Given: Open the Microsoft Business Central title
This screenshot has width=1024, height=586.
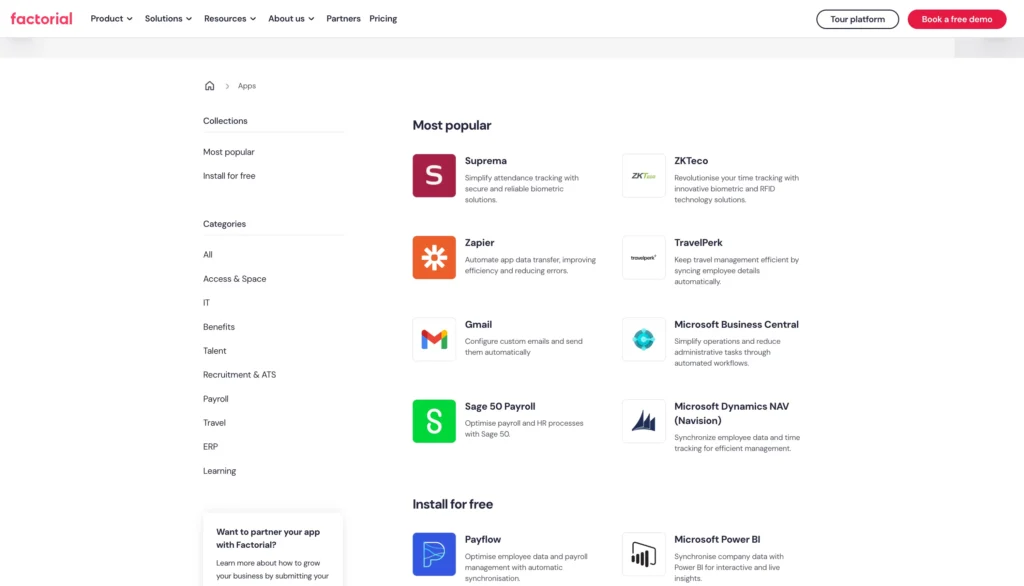Looking at the screenshot, I should click(x=736, y=325).
